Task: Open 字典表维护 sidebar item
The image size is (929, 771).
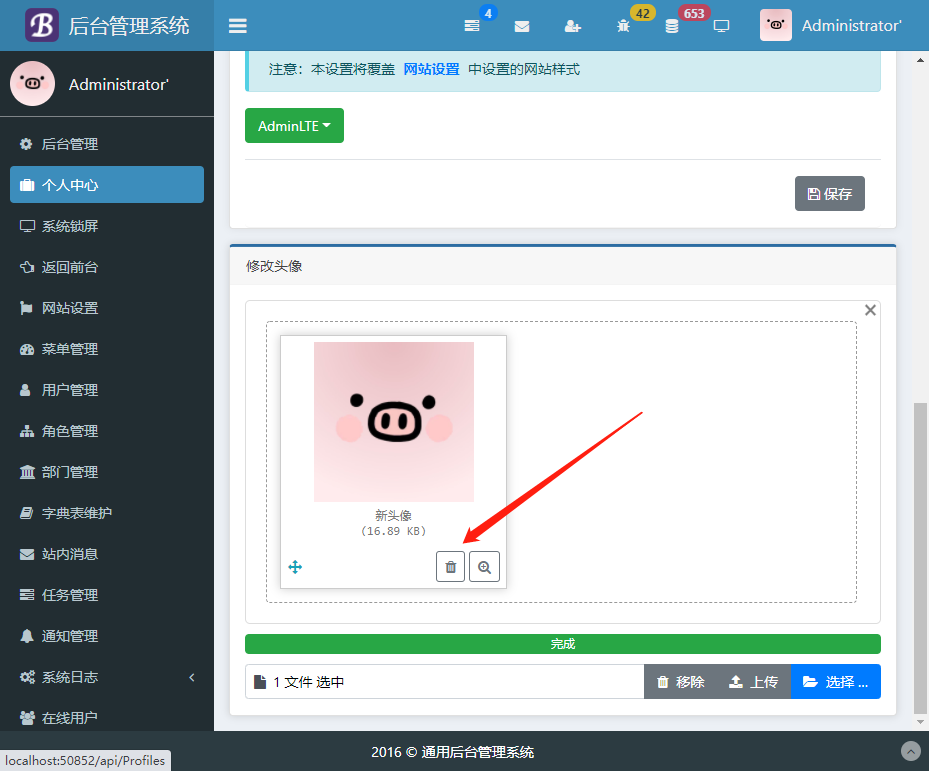Action: [107, 513]
